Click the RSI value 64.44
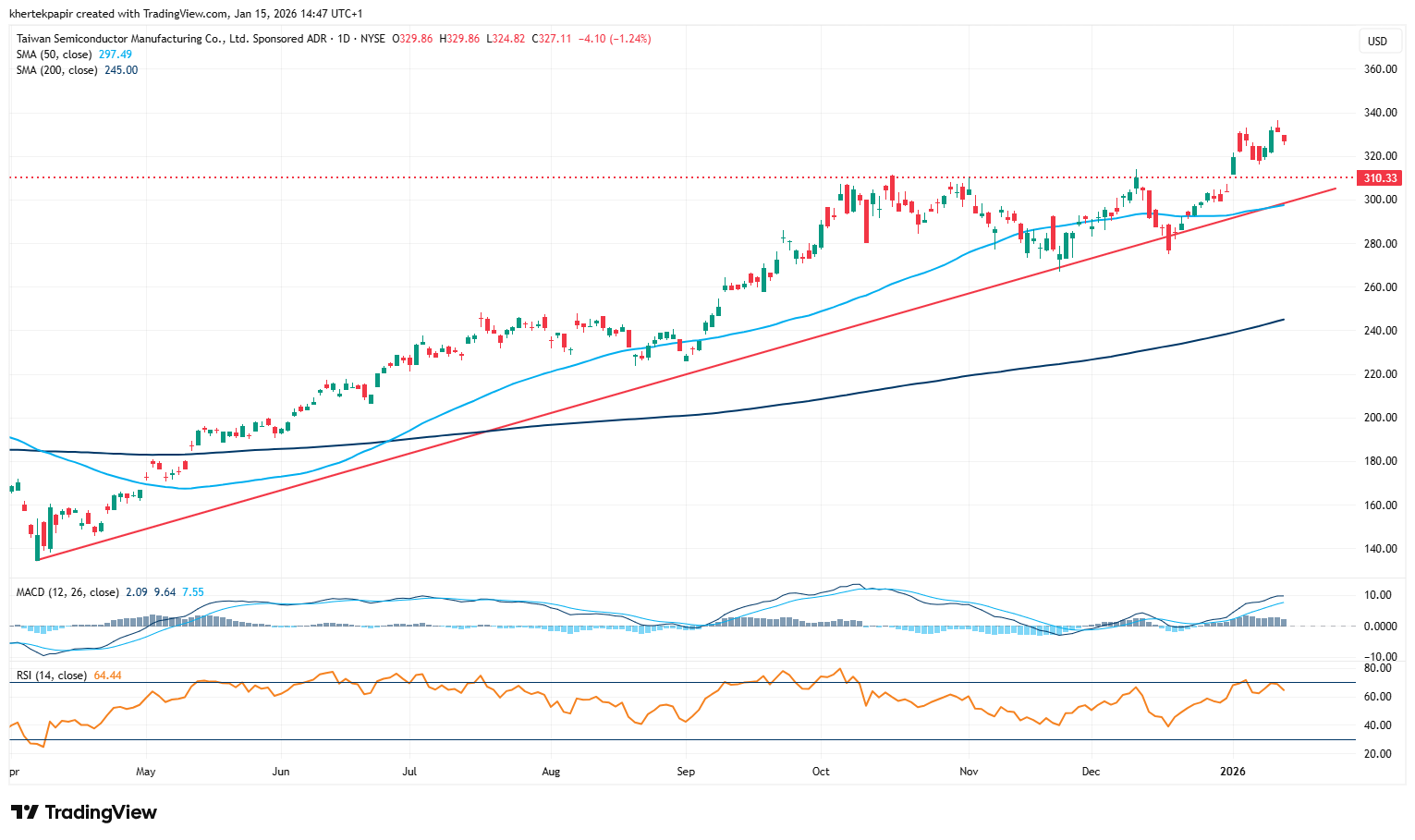The height and width of the screenshot is (840, 1415). [108, 676]
